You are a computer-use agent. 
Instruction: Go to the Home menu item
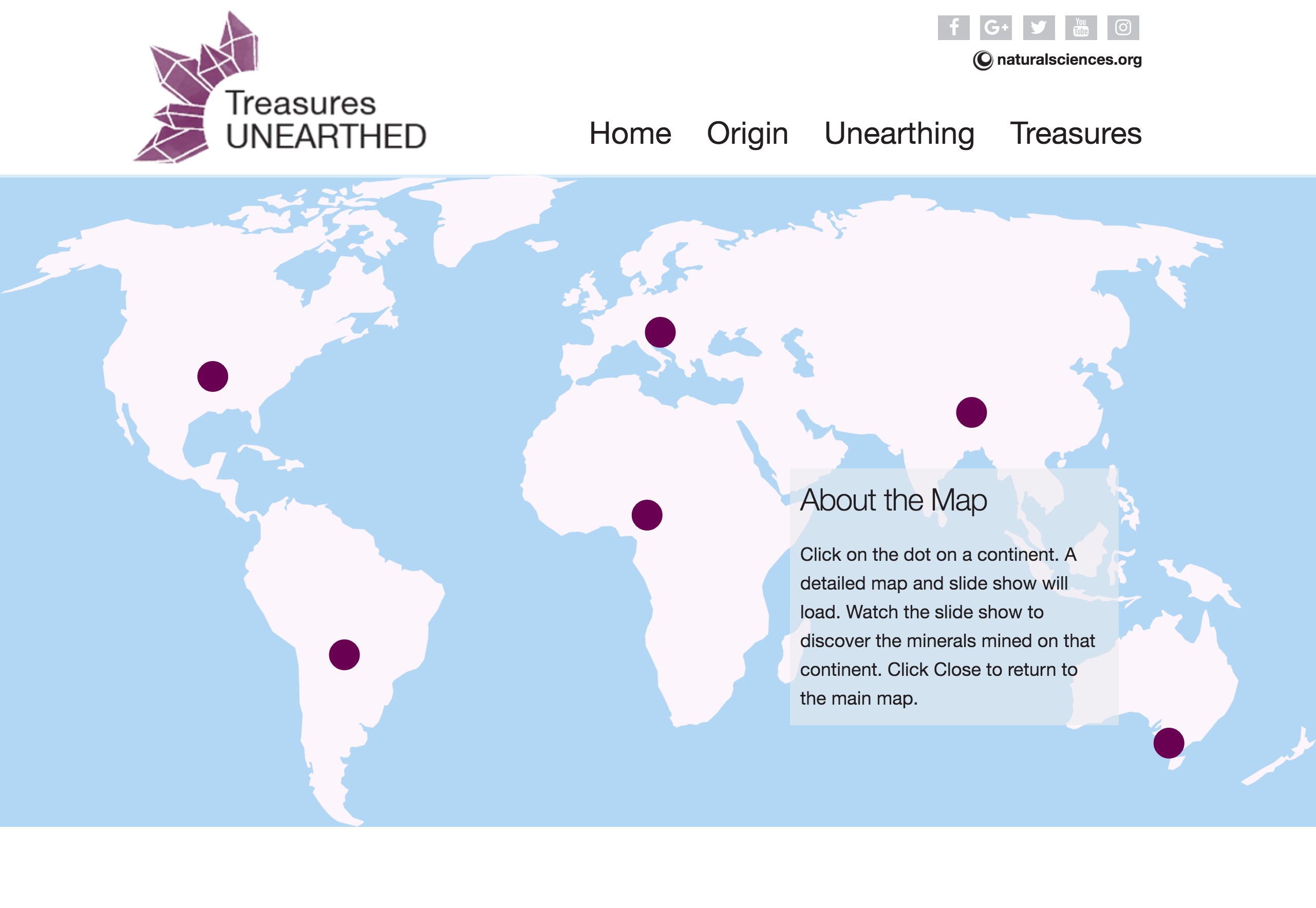(630, 134)
